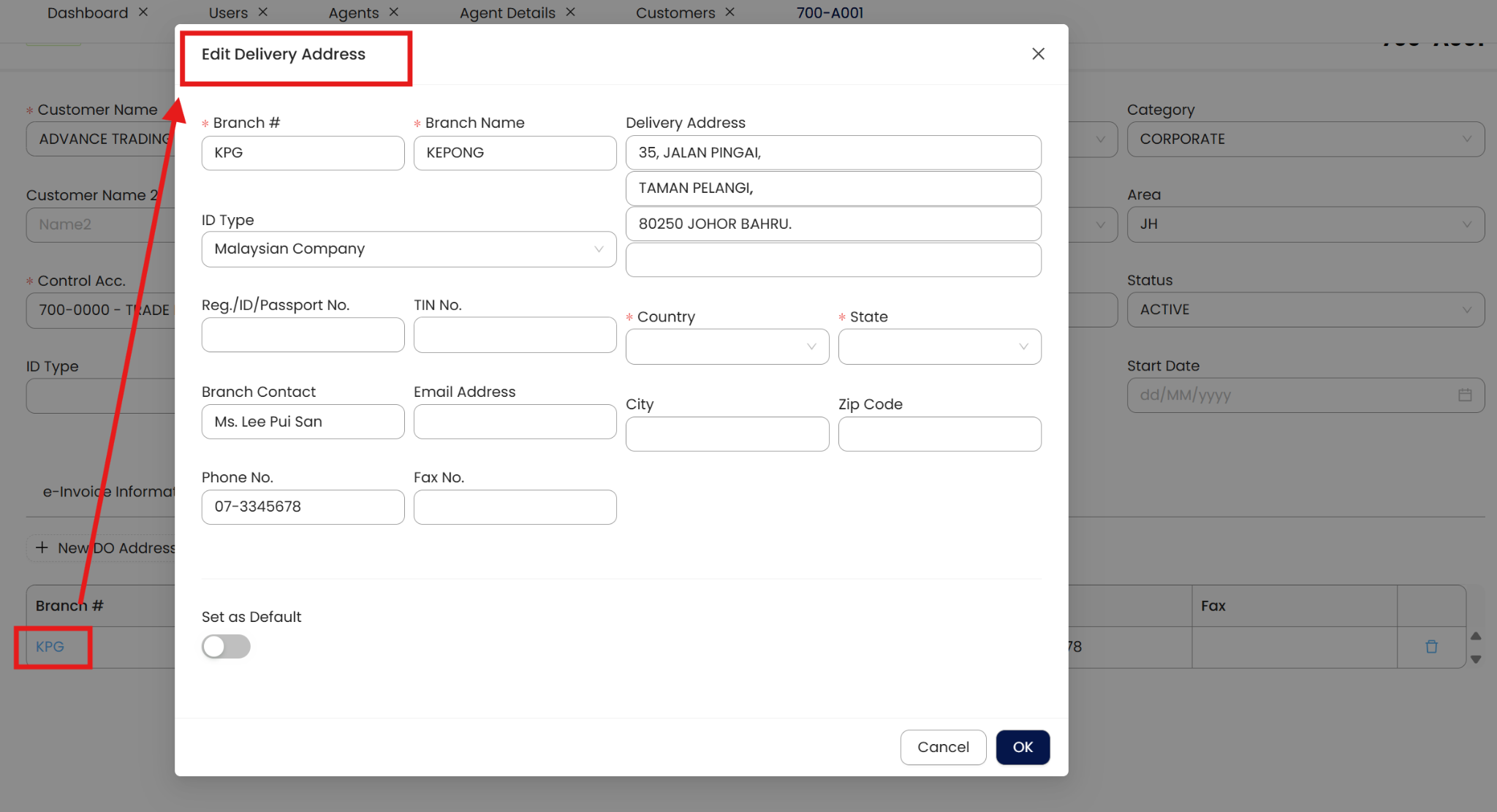The image size is (1497, 812).
Task: Open the Country dropdown
Action: 727,346
